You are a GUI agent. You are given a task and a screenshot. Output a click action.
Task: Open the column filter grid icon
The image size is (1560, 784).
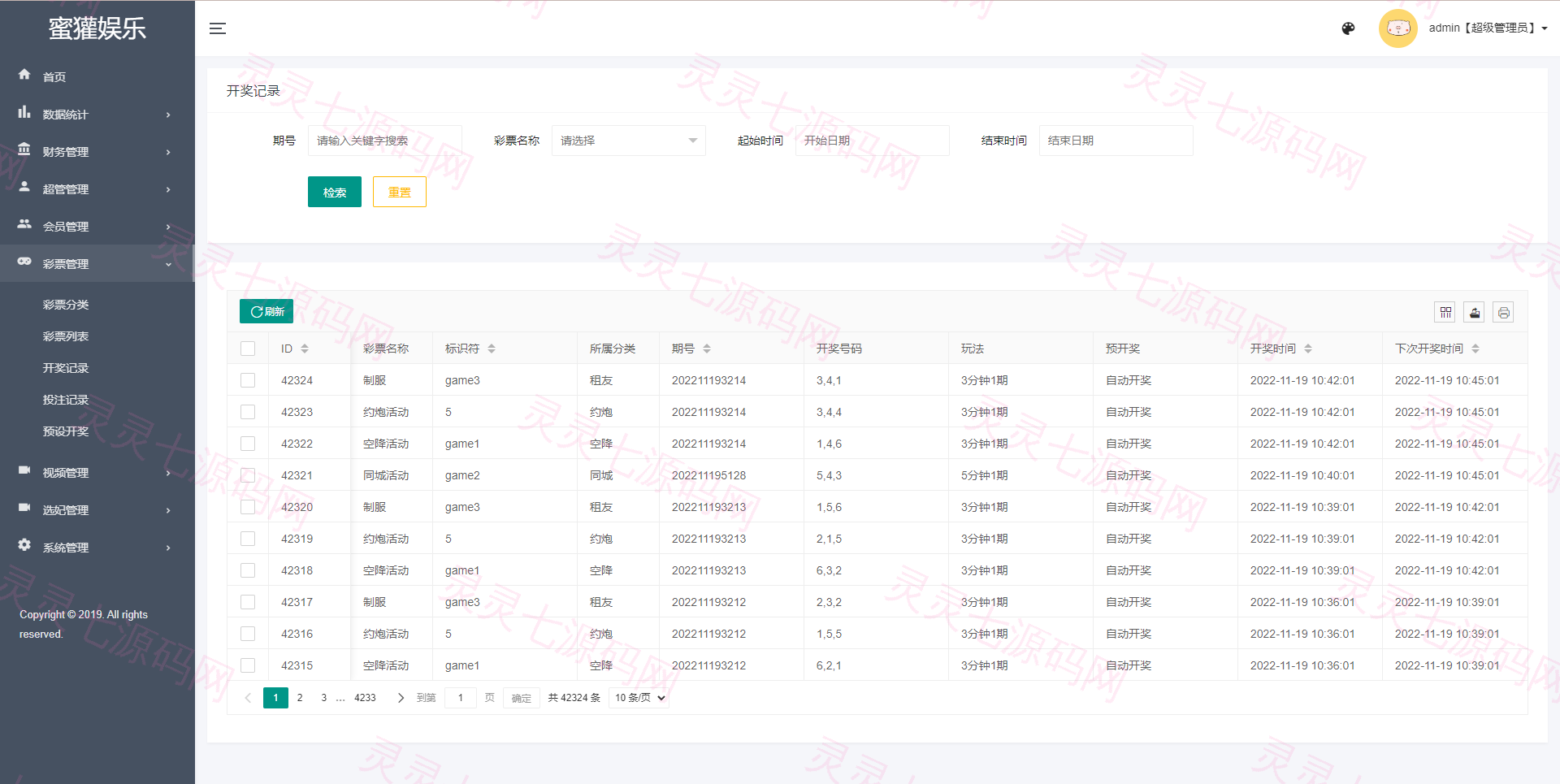point(1445,312)
